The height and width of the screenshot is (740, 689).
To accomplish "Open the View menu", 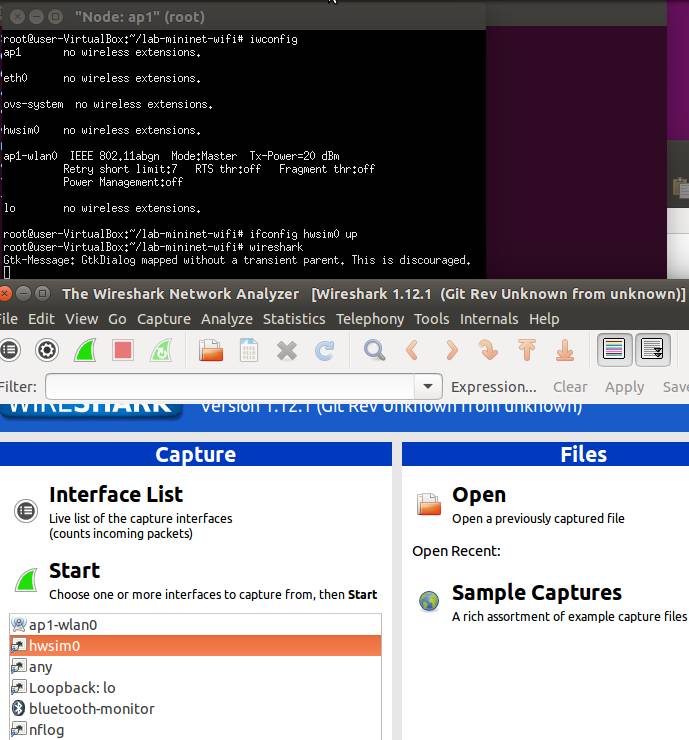I will [x=82, y=319].
